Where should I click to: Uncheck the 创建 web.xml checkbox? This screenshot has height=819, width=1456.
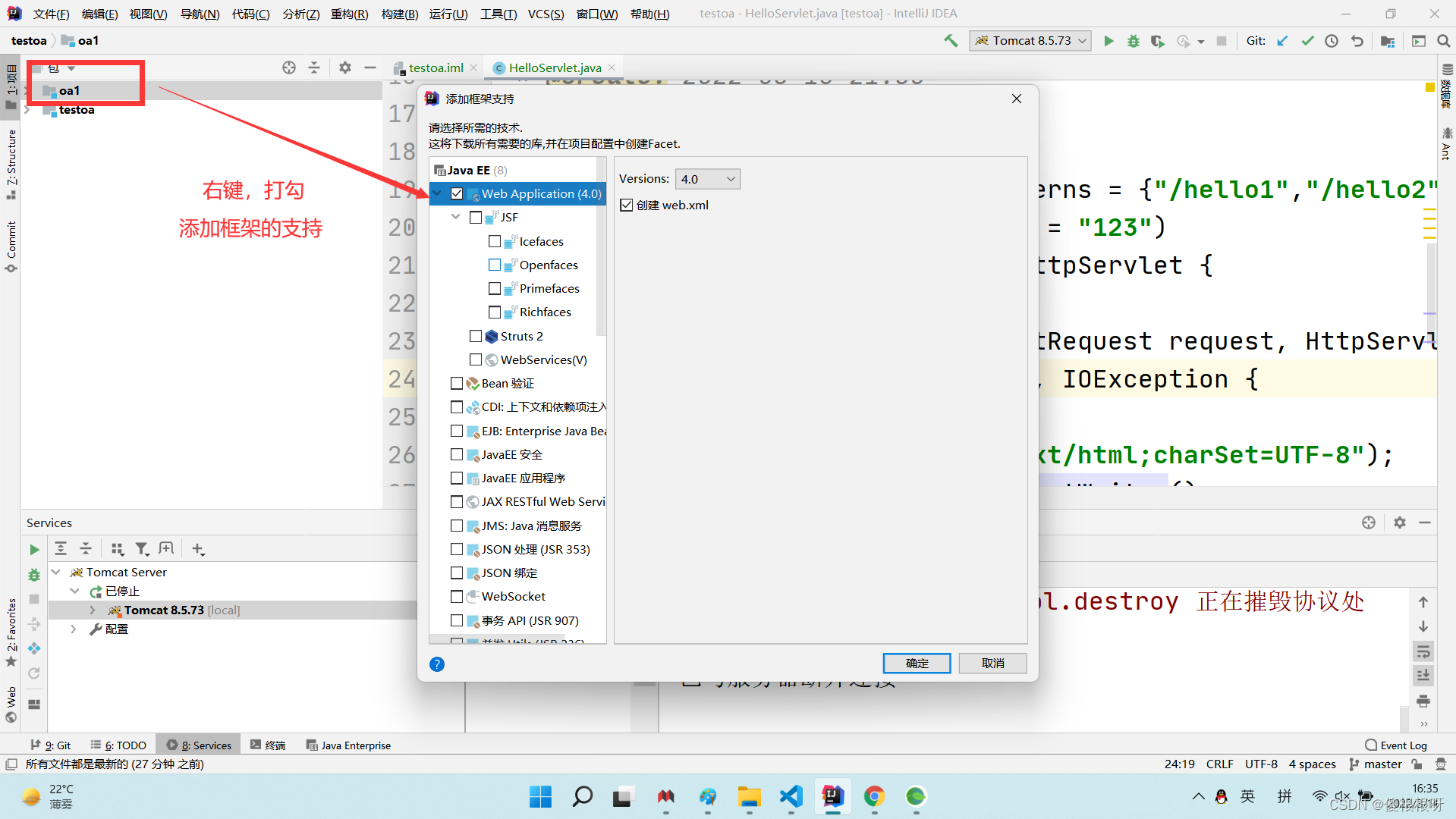pos(627,205)
